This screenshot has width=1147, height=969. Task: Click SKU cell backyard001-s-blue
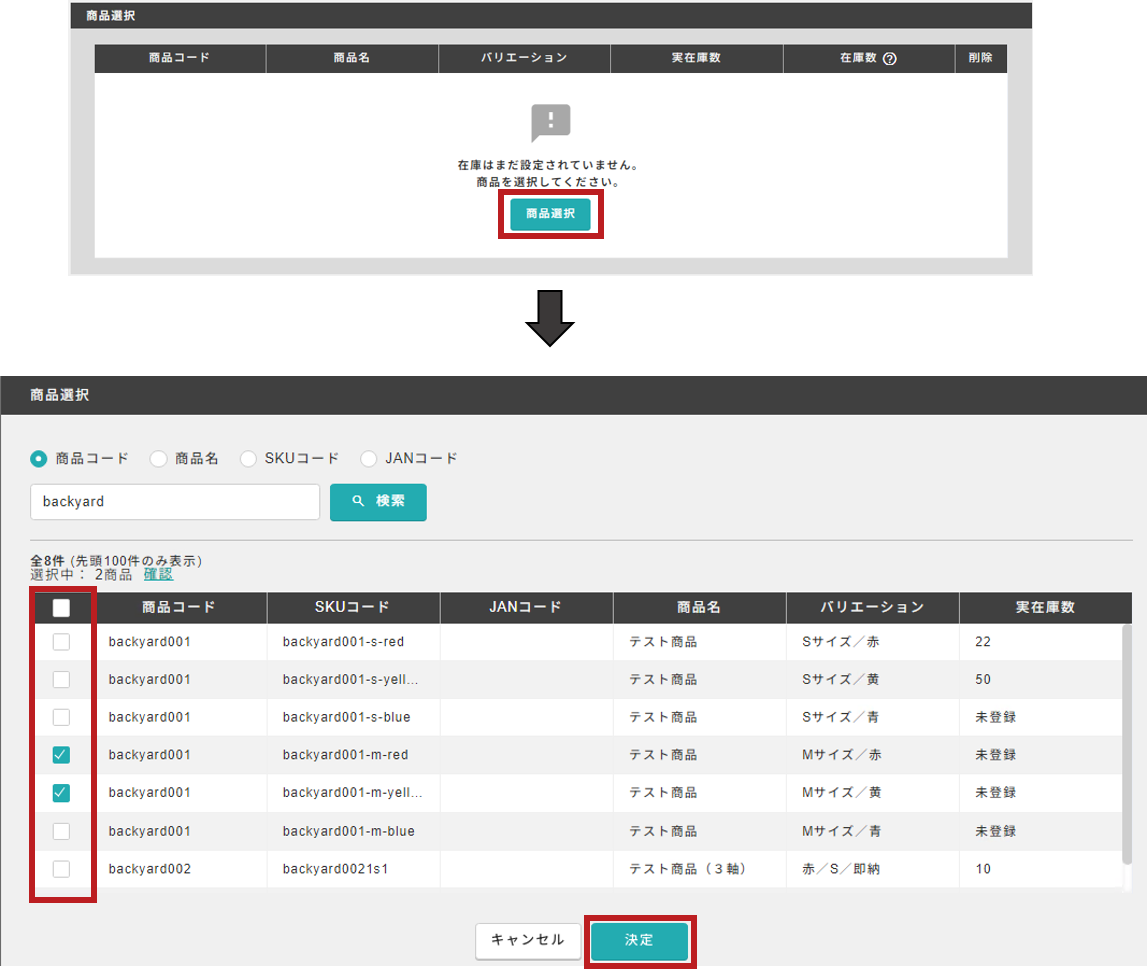347,717
